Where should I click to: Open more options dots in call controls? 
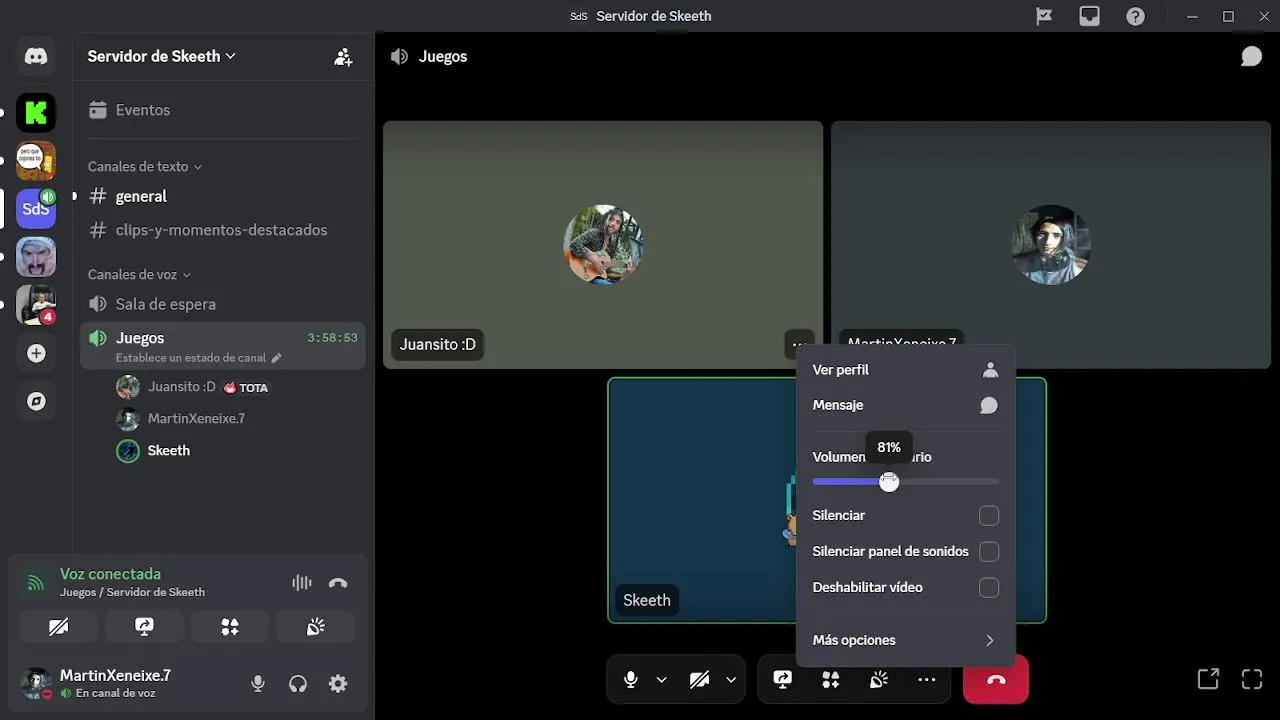(x=927, y=680)
